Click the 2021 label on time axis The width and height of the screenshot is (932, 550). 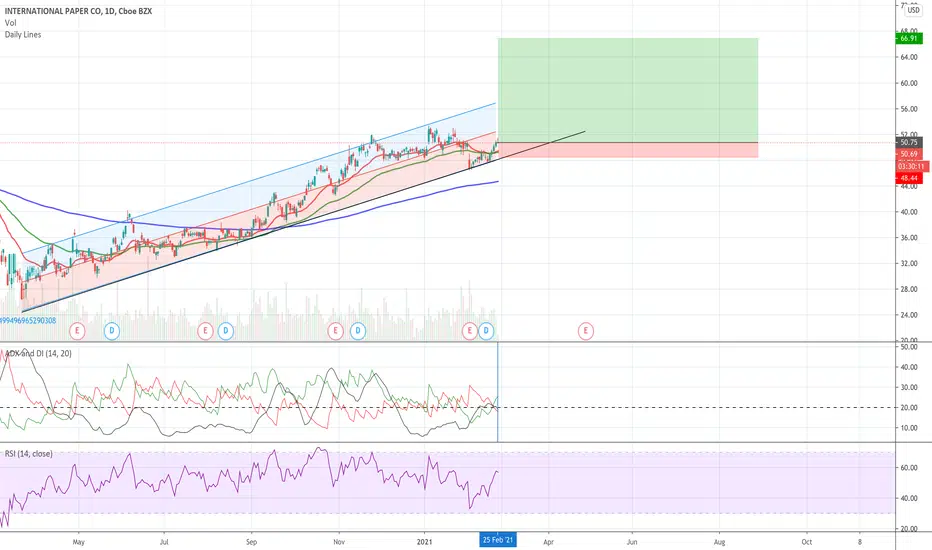tap(424, 542)
